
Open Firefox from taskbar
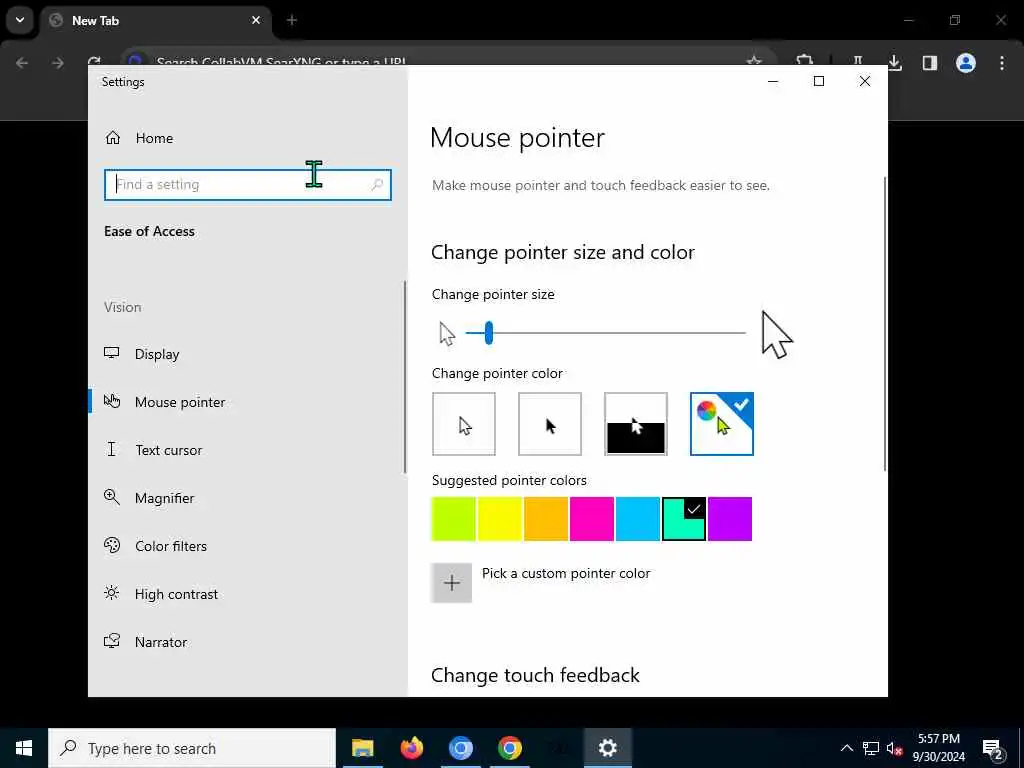[411, 748]
